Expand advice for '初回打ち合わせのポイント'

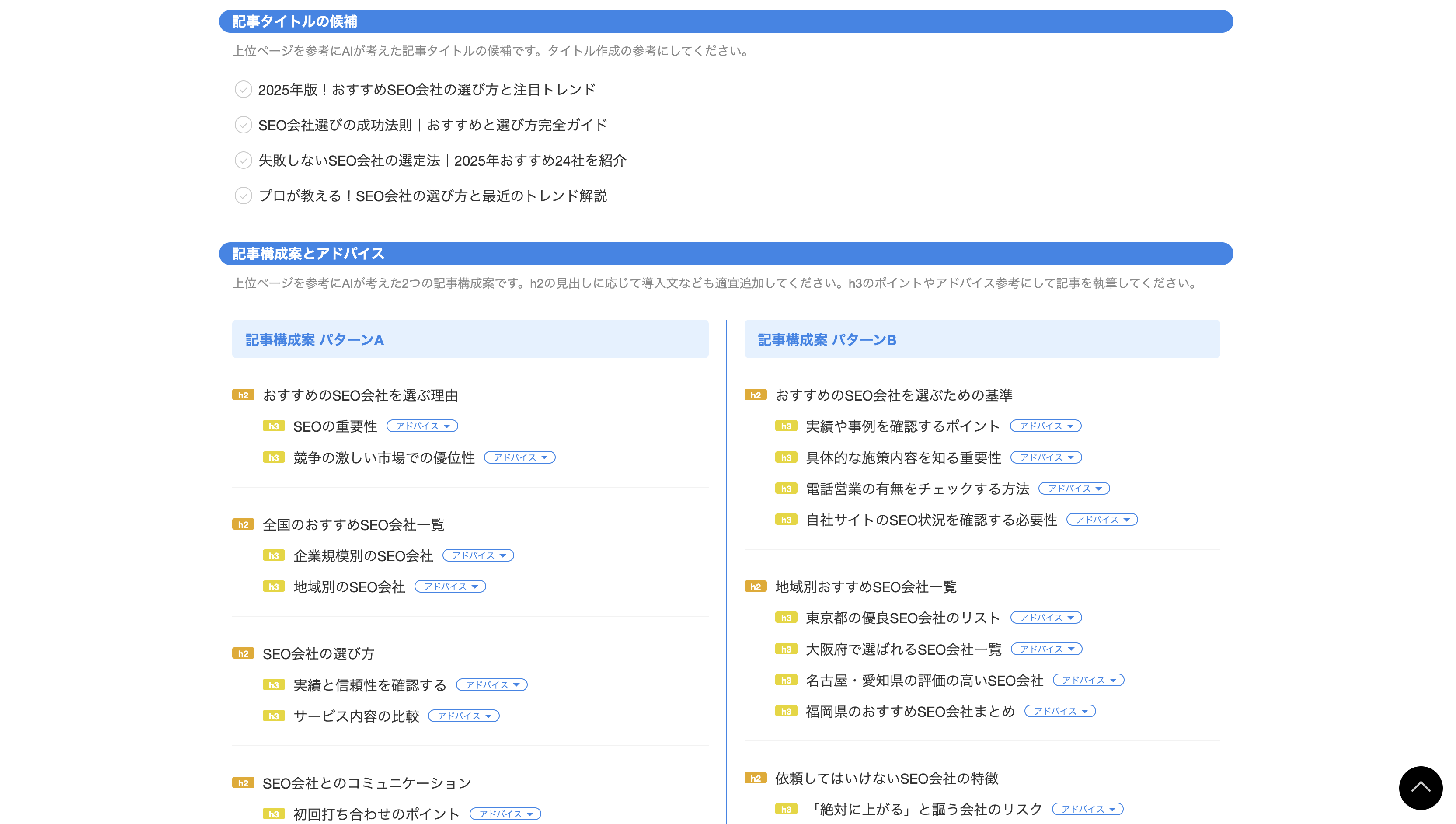(x=505, y=814)
